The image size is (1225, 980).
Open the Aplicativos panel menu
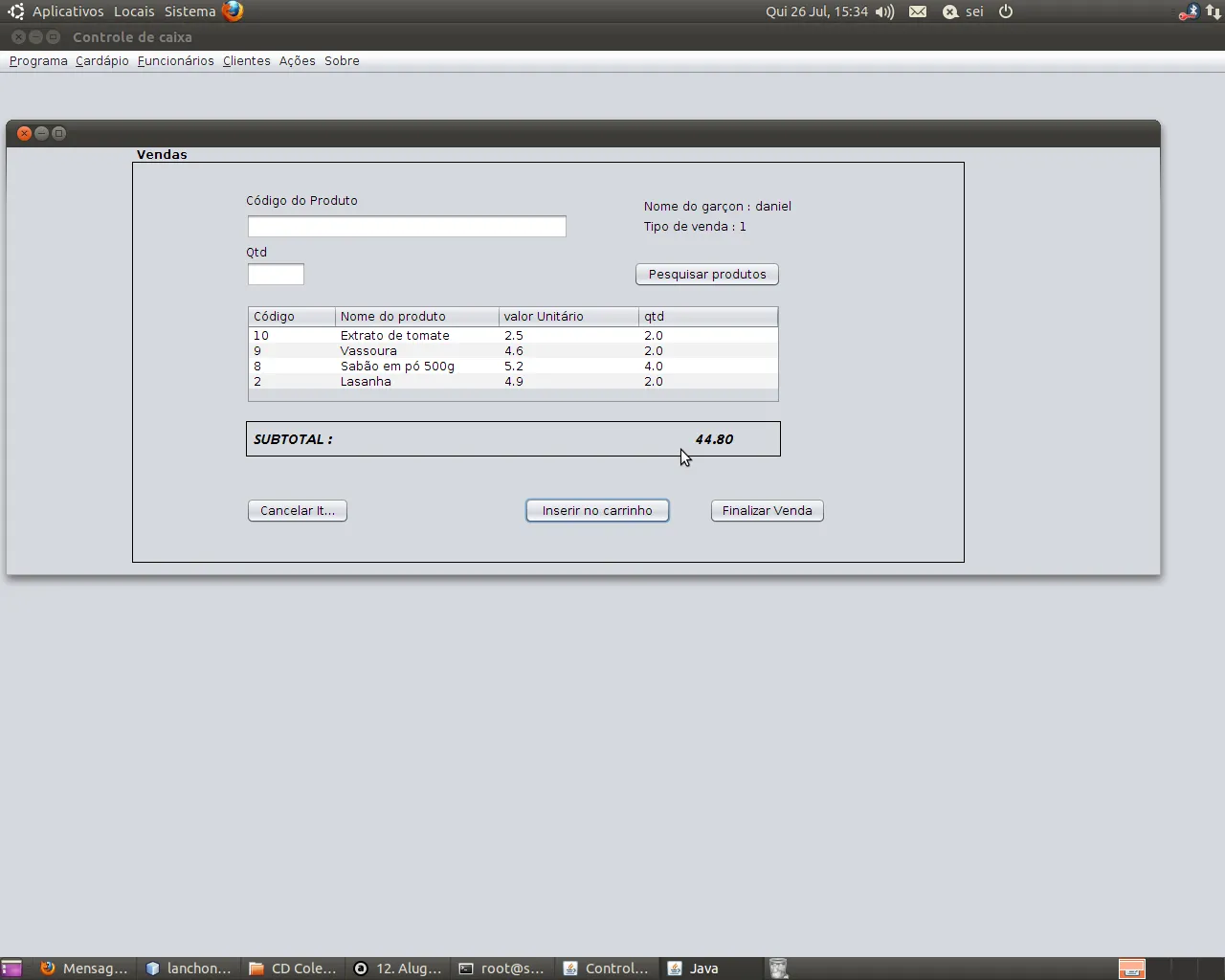[68, 11]
